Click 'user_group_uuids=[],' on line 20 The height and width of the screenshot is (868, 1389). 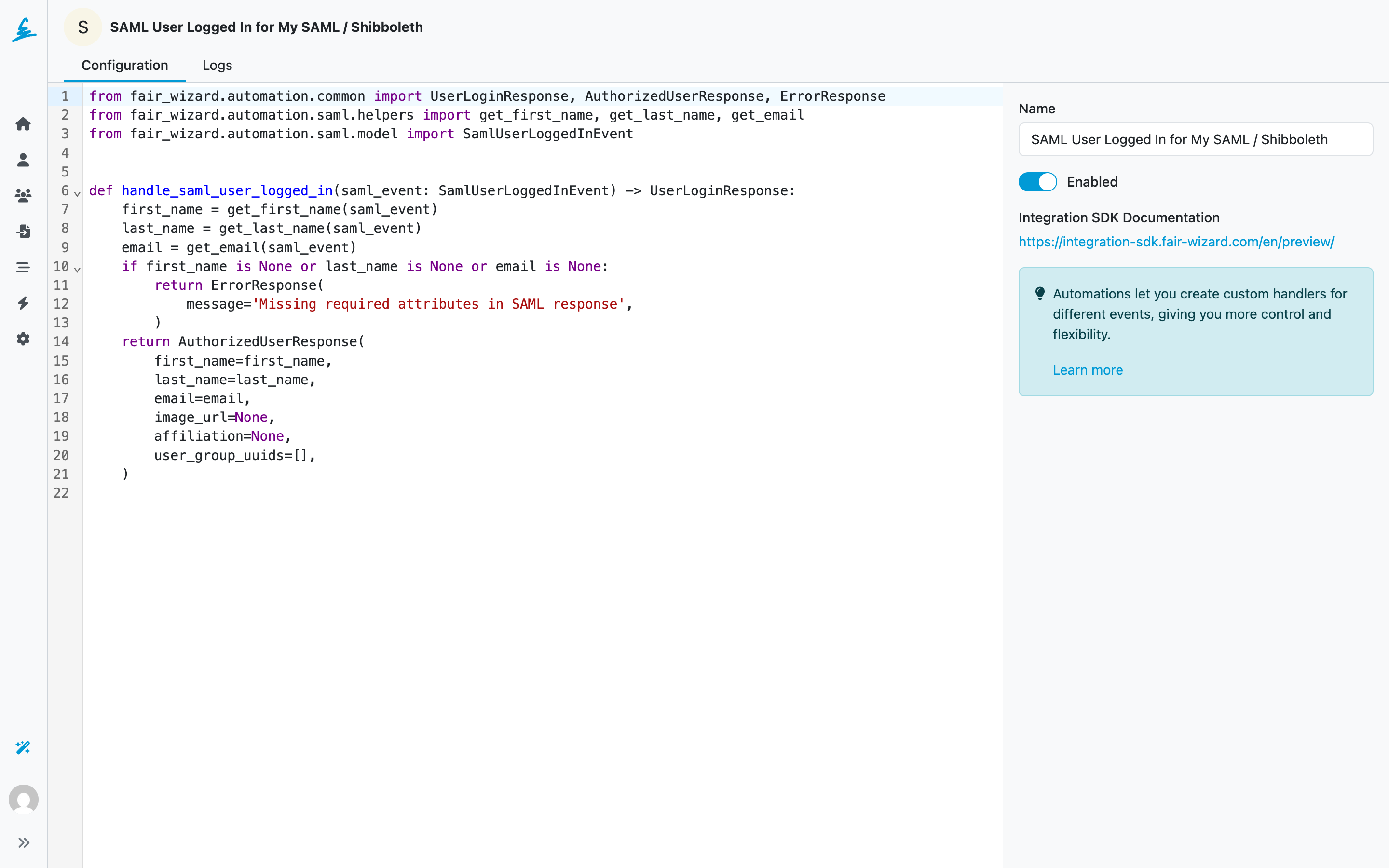pos(235,455)
